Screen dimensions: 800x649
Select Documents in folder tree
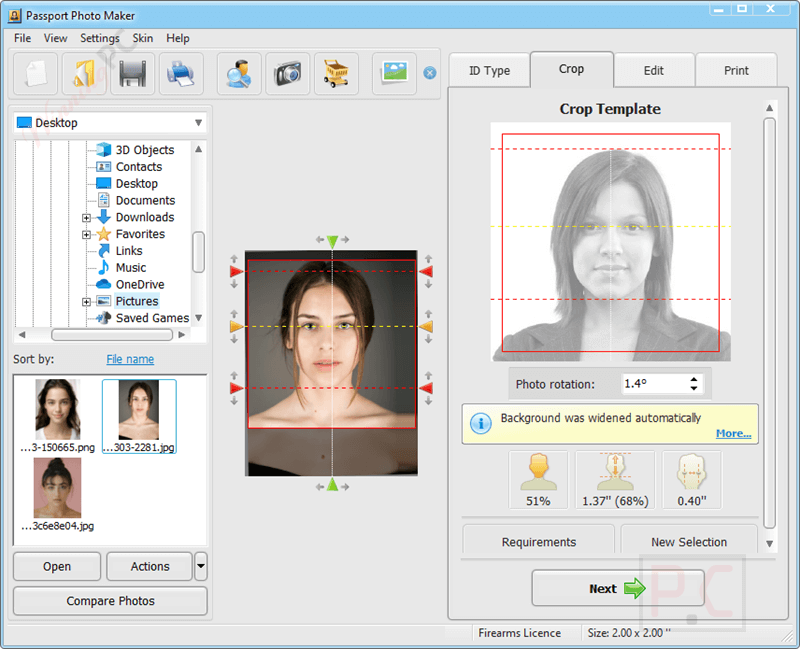[145, 201]
